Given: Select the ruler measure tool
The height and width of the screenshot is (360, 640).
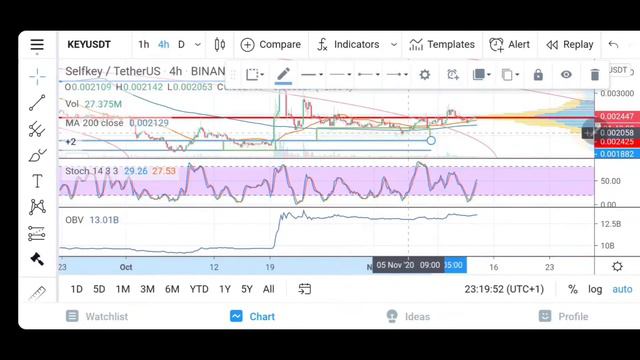Looking at the screenshot, I should click(x=37, y=293).
